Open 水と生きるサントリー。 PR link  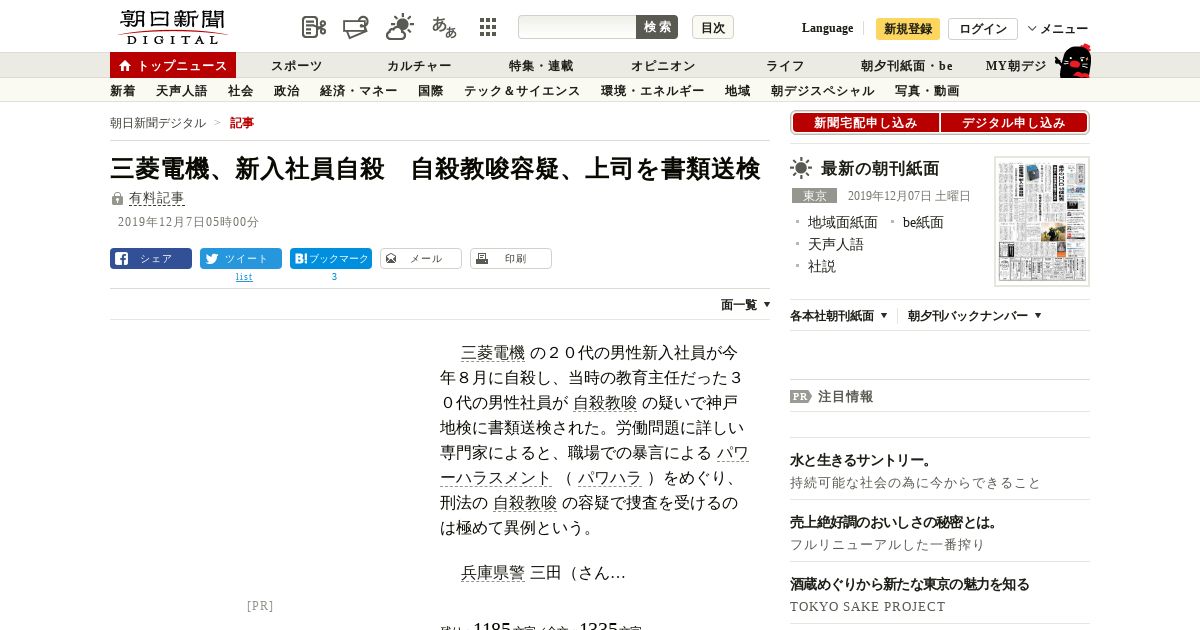click(861, 460)
